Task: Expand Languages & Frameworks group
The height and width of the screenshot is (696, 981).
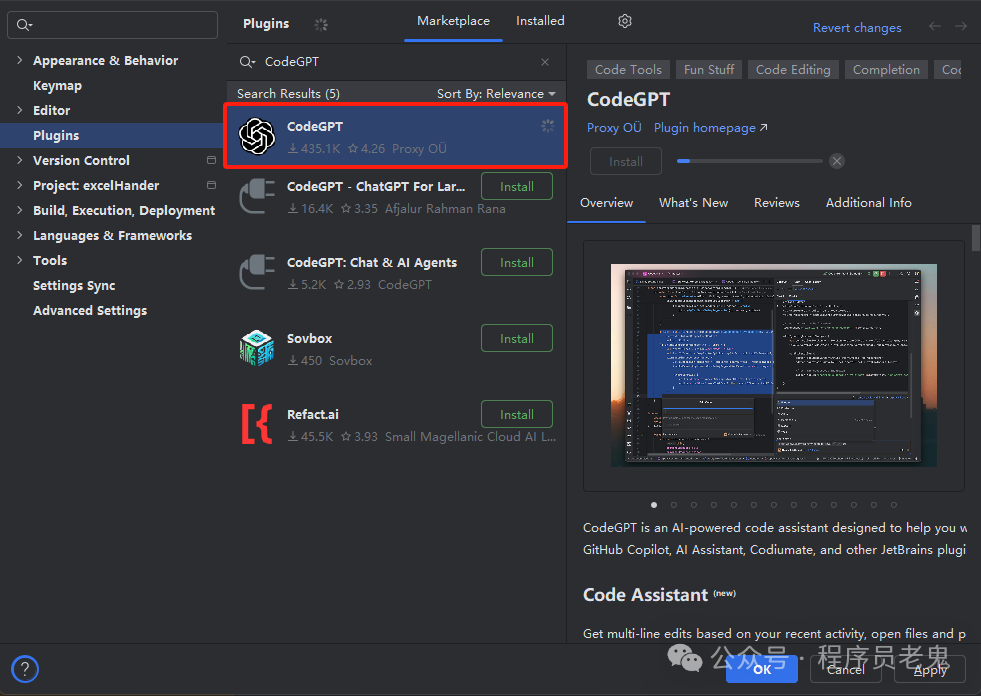Action: point(19,235)
